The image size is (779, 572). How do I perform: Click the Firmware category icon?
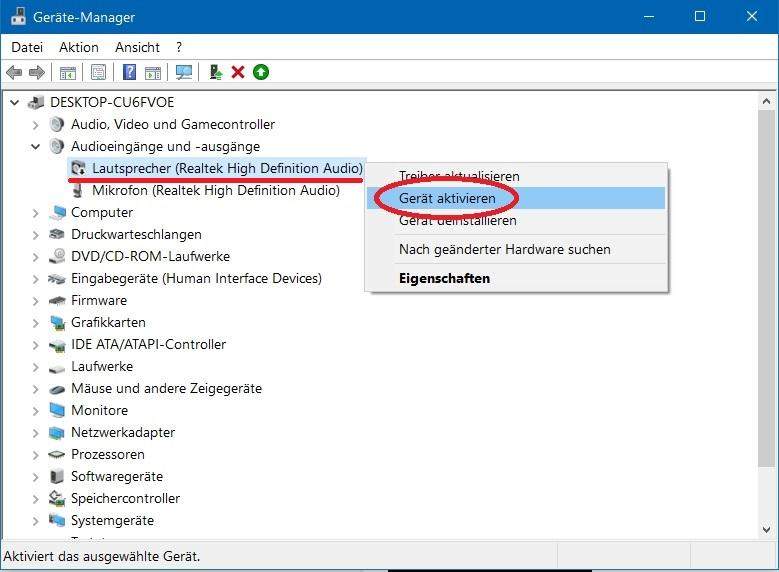pyautogui.click(x=57, y=301)
